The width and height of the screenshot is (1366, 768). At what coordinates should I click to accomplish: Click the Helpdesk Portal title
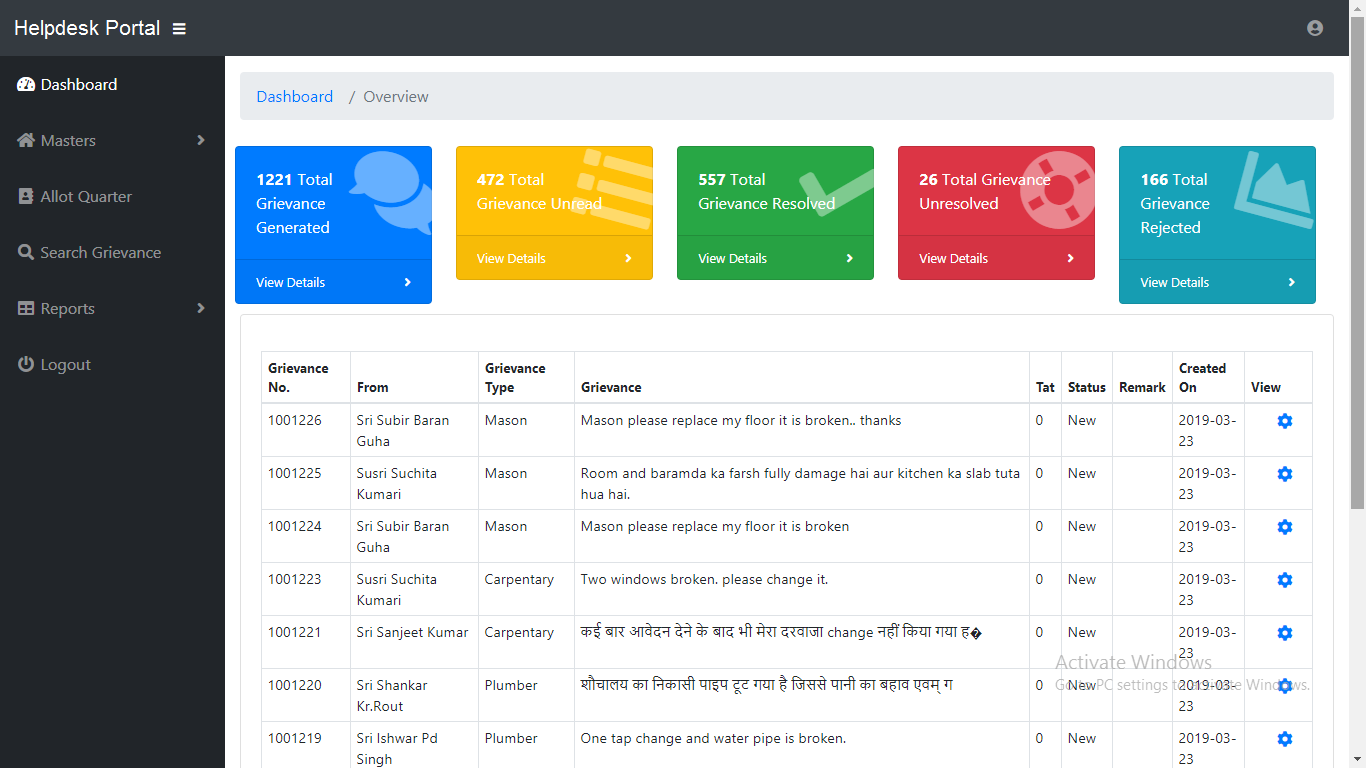87,28
